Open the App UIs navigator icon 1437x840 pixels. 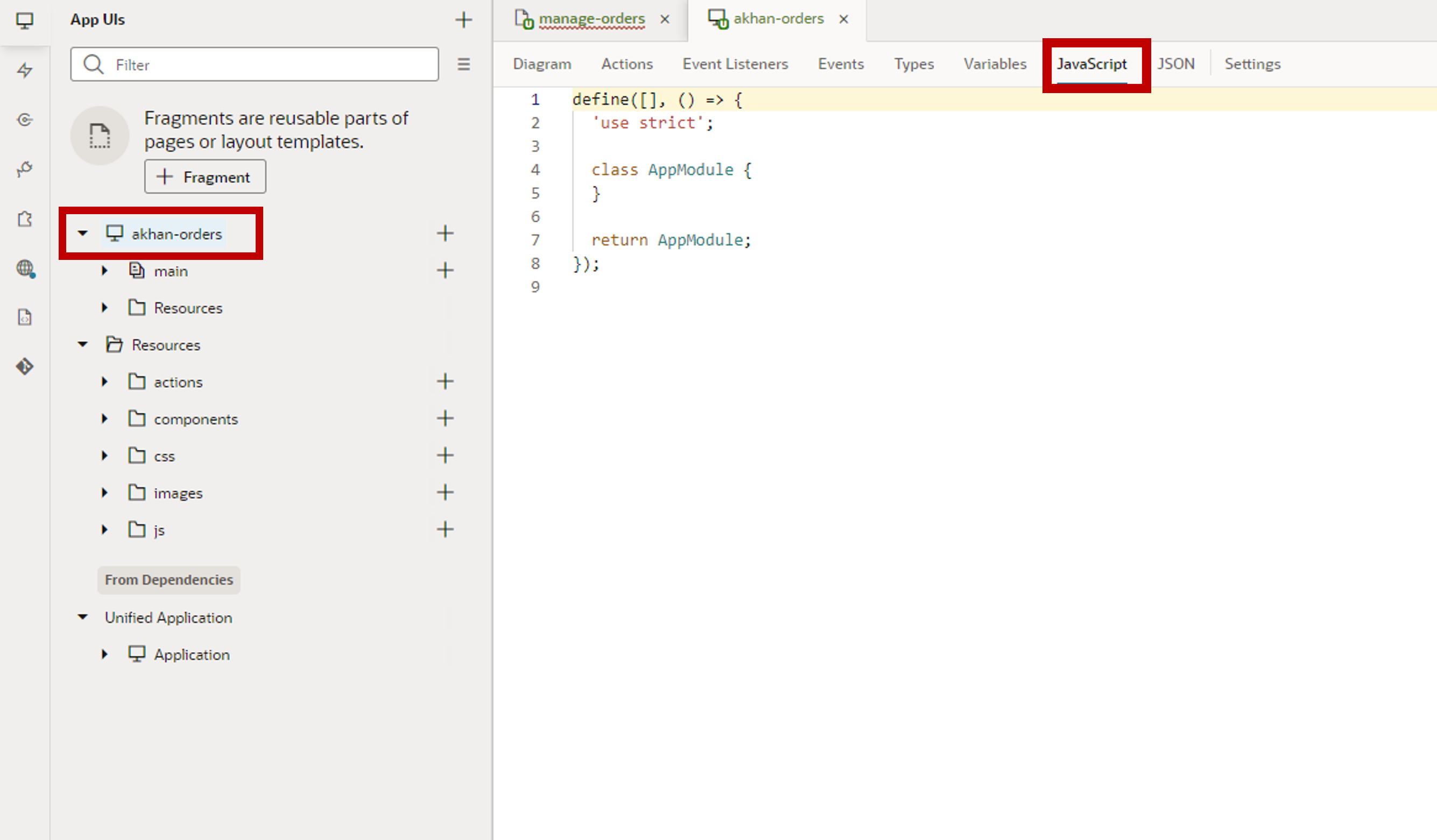25,21
